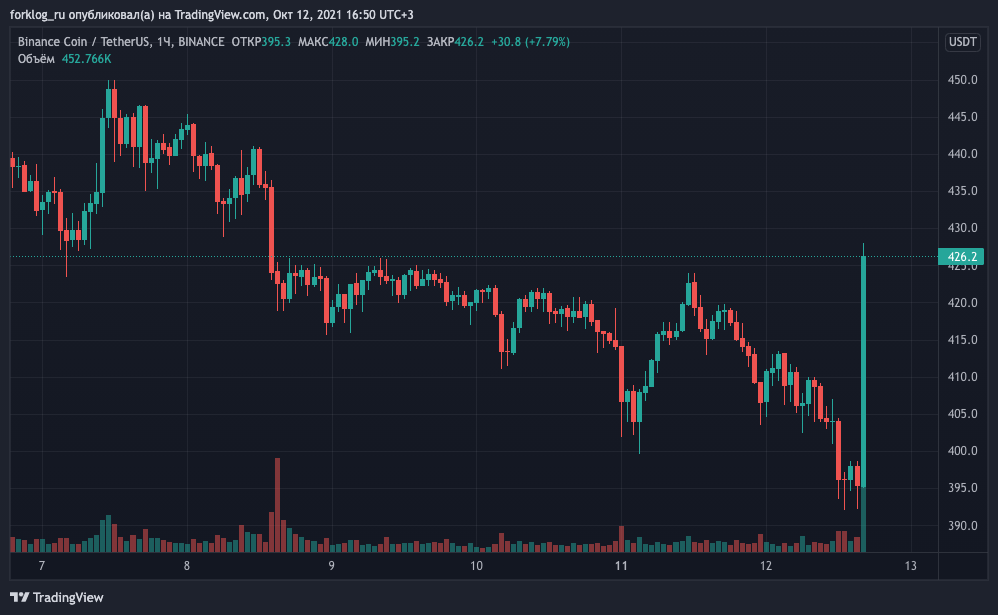Image resolution: width=998 pixels, height=615 pixels.
Task: Click the 390.0 price axis label
Action: pos(962,526)
